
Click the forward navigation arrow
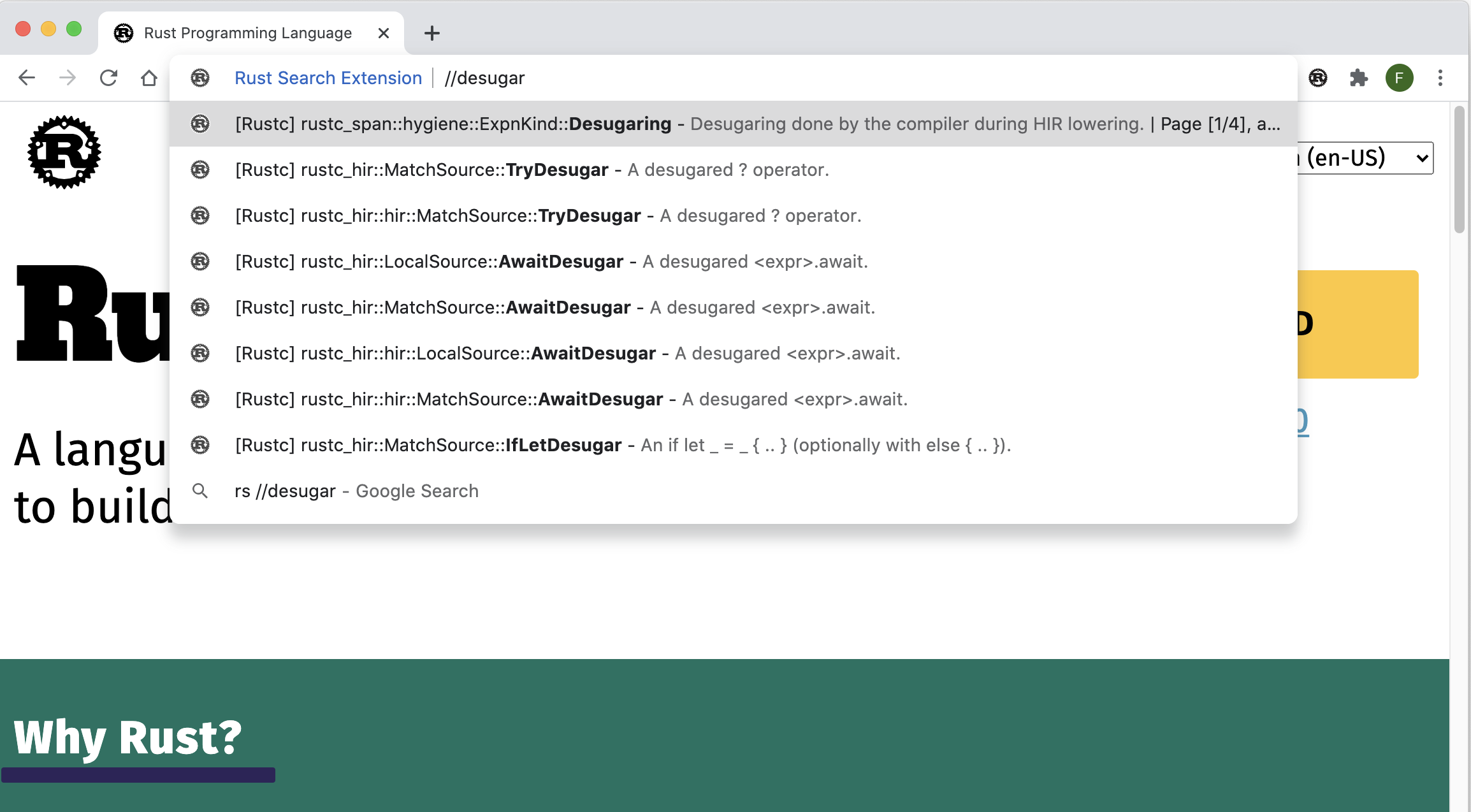[68, 78]
